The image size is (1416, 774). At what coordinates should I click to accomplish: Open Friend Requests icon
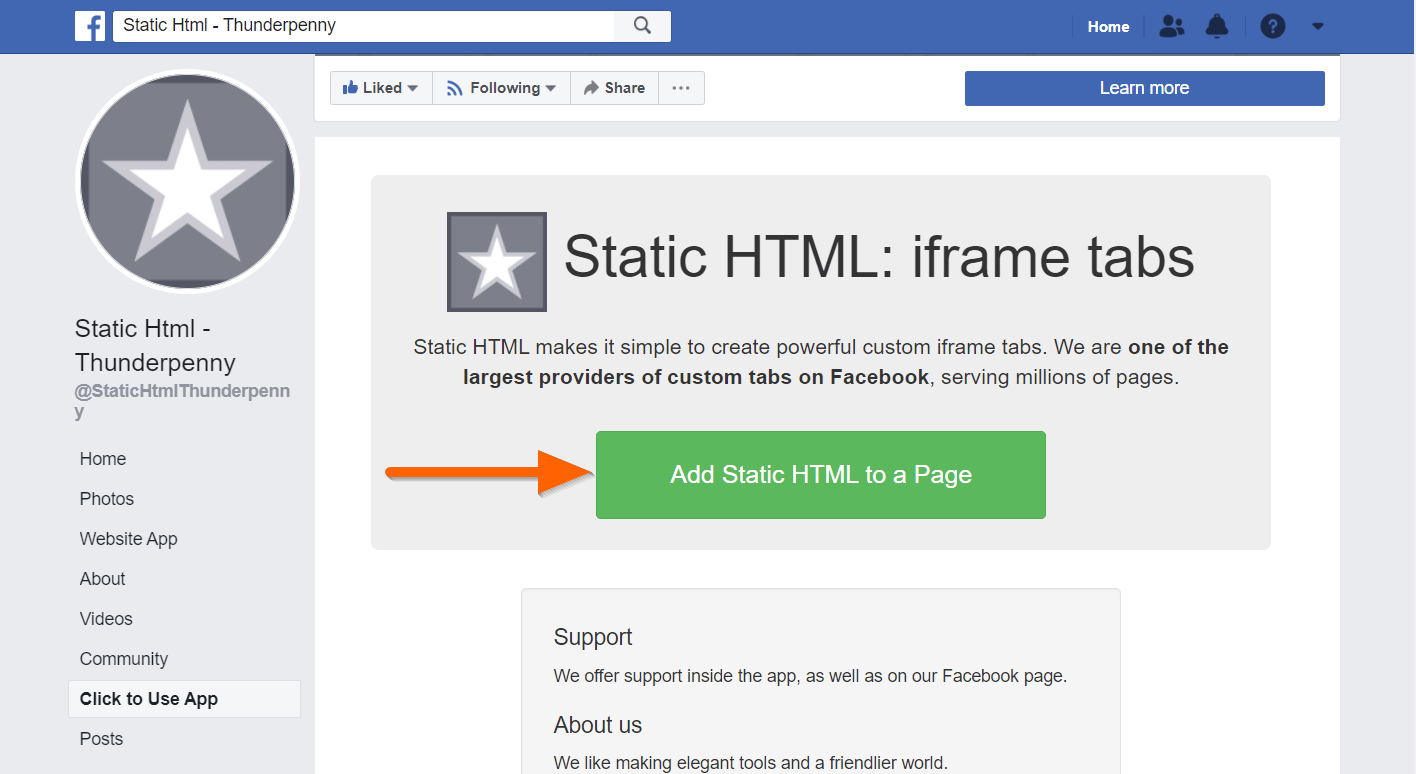(1171, 27)
